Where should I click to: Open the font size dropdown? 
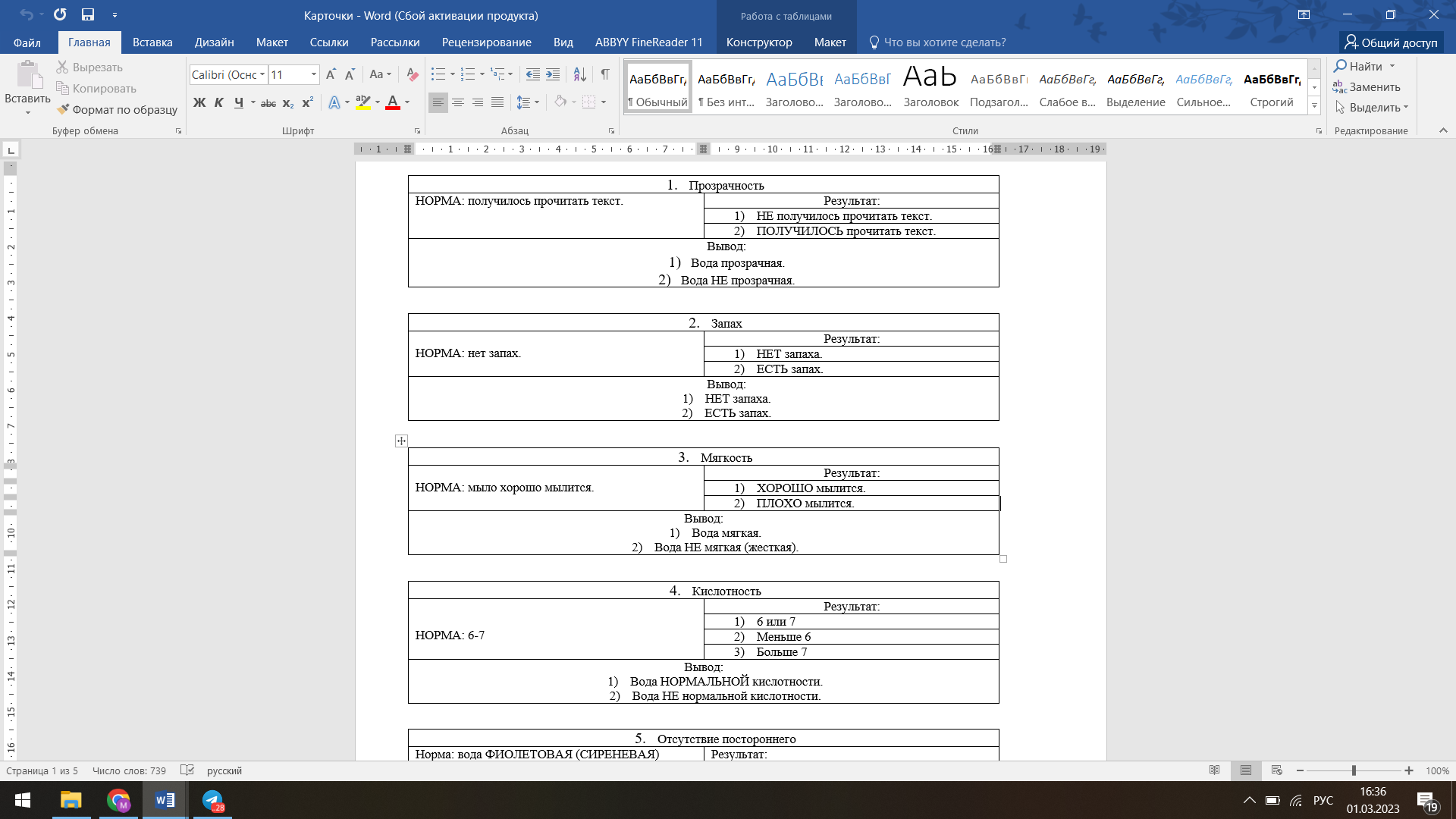pos(313,74)
